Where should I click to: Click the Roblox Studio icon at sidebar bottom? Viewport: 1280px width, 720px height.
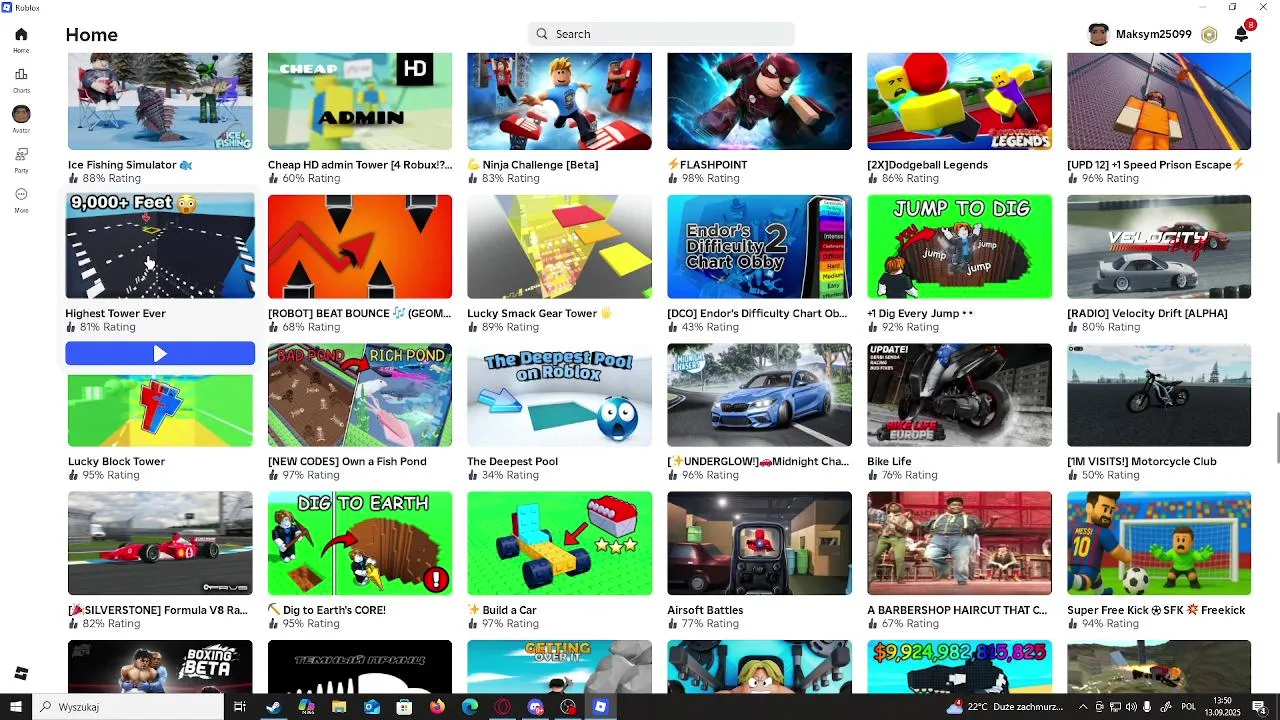(x=21, y=673)
